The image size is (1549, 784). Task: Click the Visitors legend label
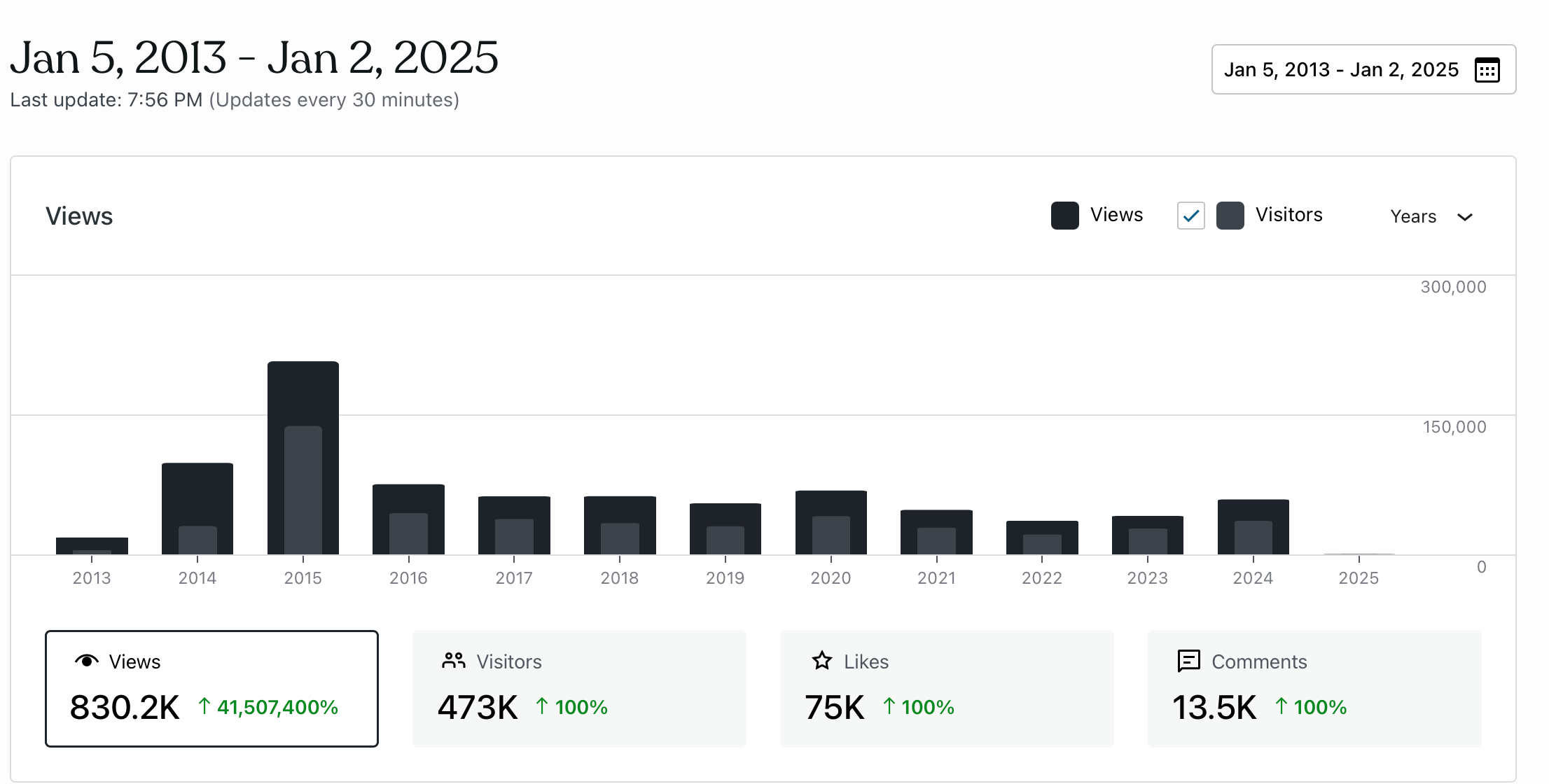pos(1288,215)
